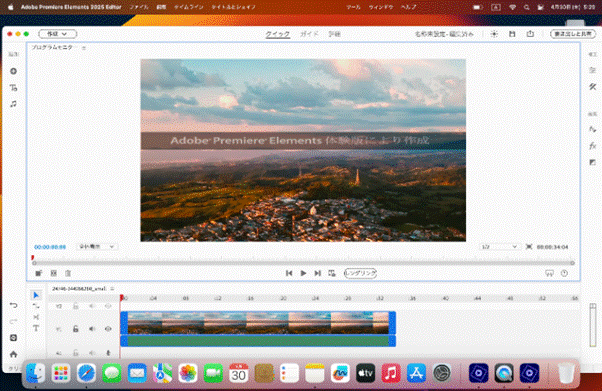Open the motion graphics icon above fx
The image size is (602, 391).
click(593, 129)
